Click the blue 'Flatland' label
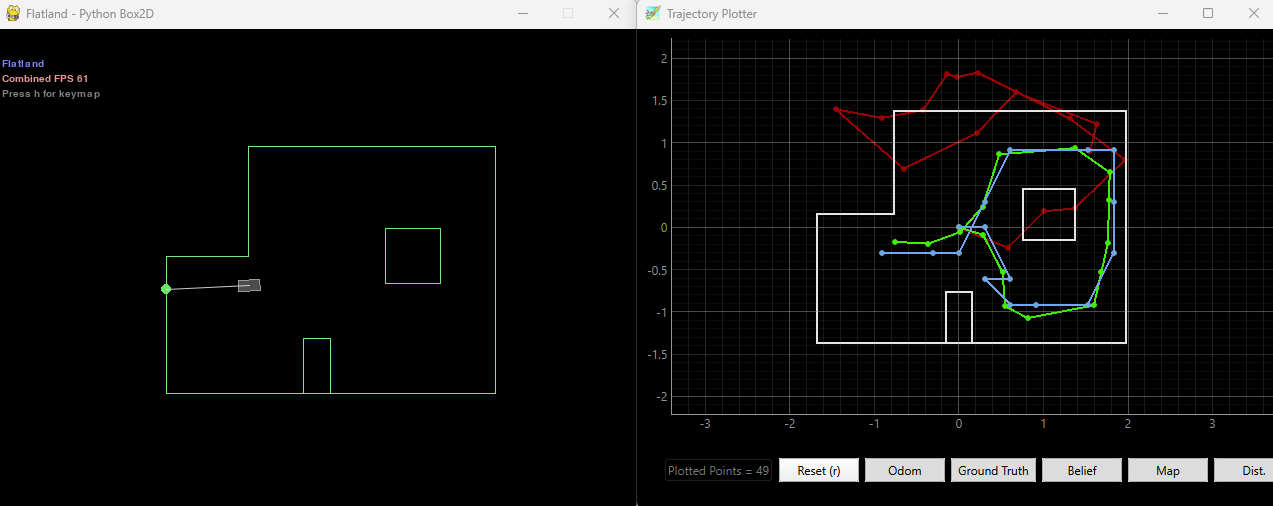 [x=23, y=63]
